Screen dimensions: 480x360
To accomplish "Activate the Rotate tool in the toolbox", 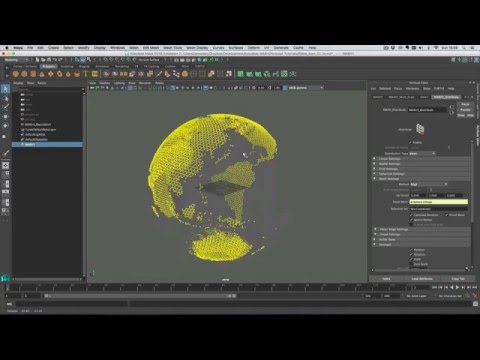I will [5, 126].
